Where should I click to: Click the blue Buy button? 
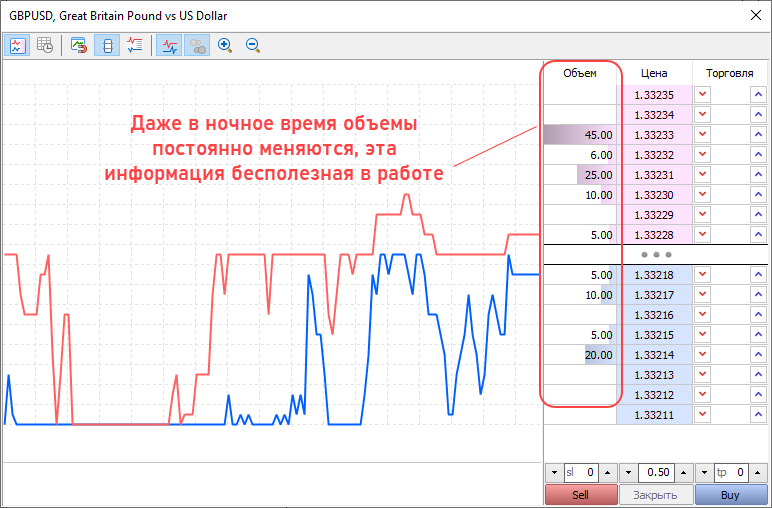point(730,495)
